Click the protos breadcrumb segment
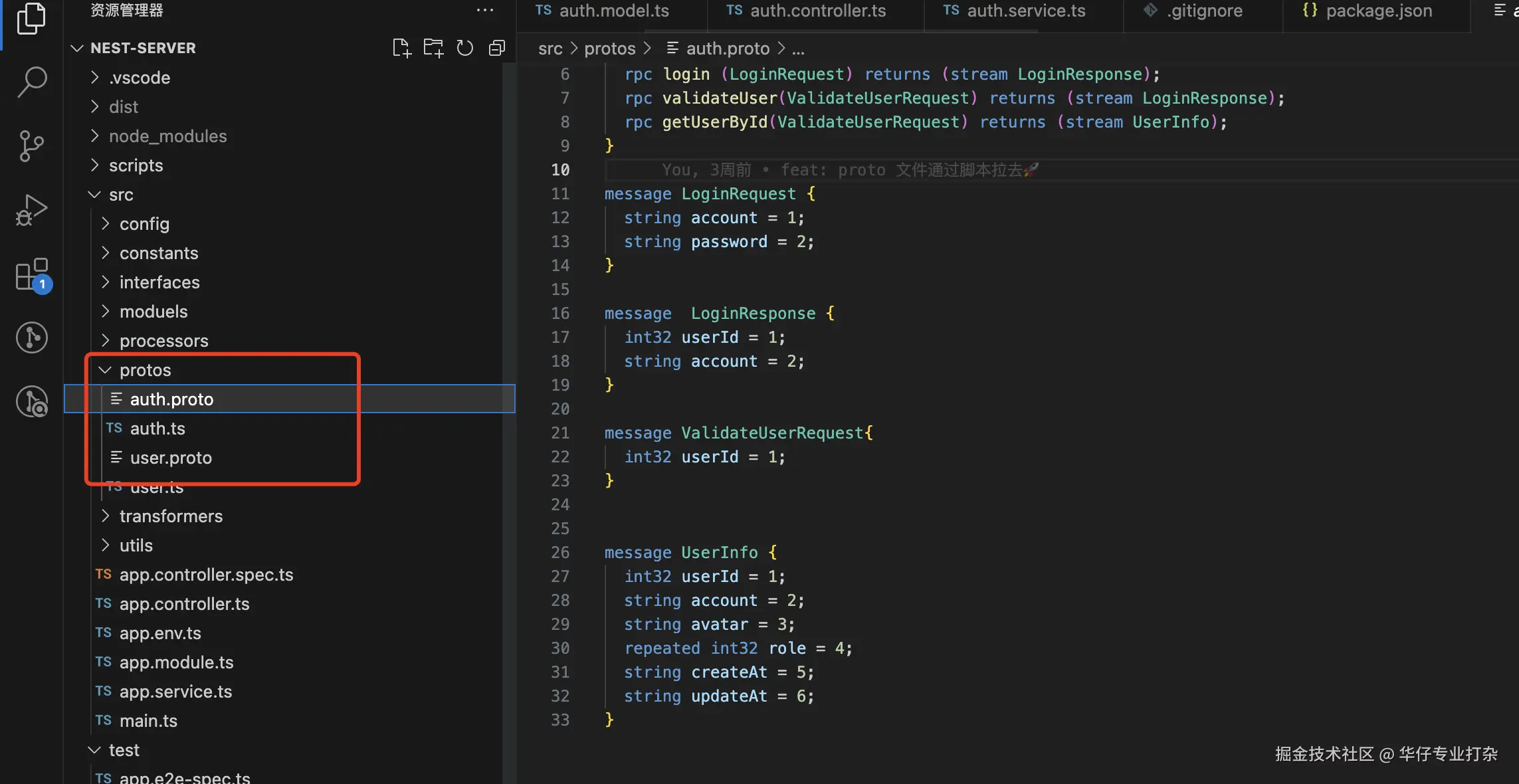The width and height of the screenshot is (1519, 784). click(x=609, y=49)
